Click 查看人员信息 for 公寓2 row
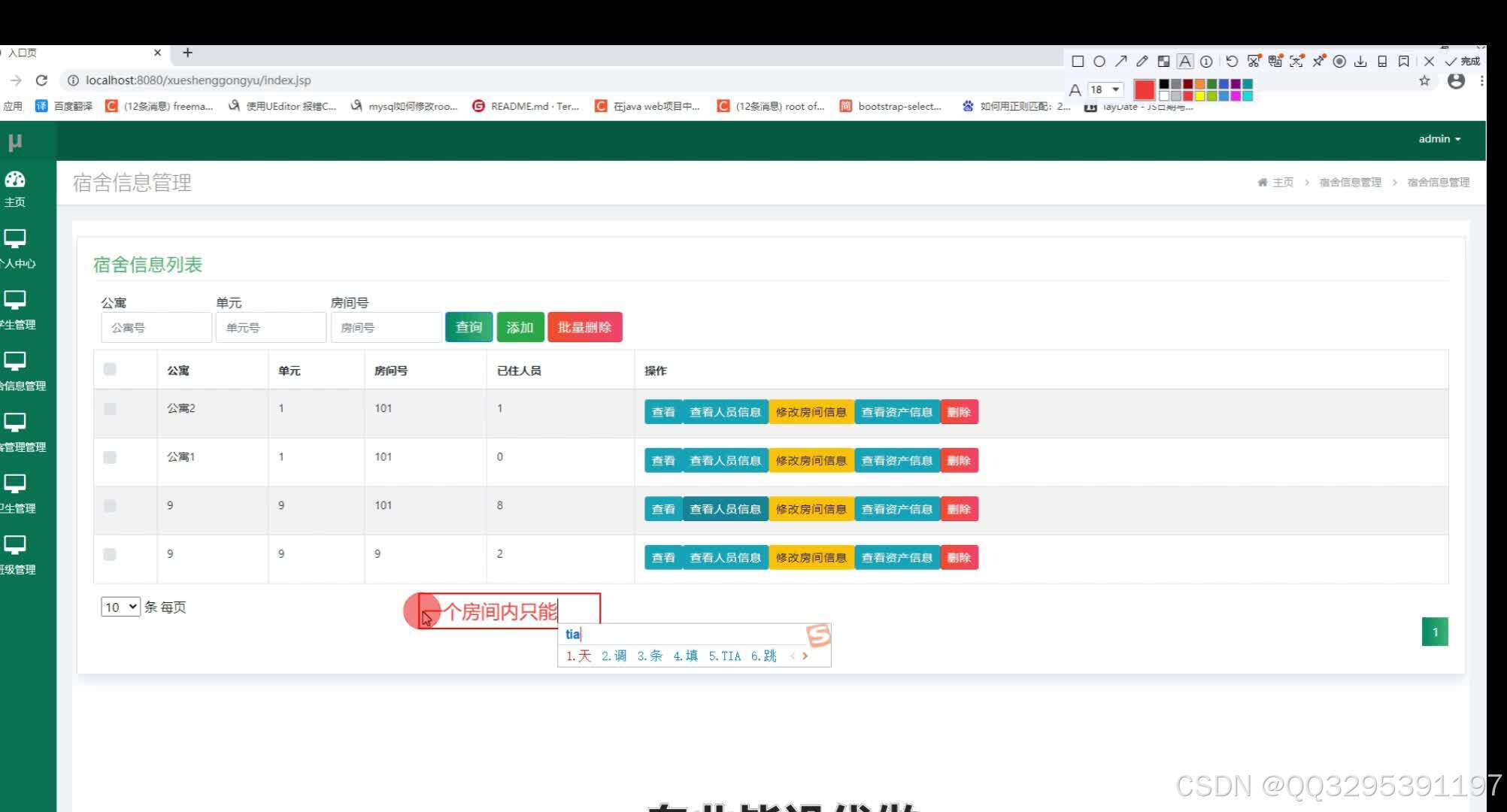The width and height of the screenshot is (1507, 812). [x=725, y=412]
